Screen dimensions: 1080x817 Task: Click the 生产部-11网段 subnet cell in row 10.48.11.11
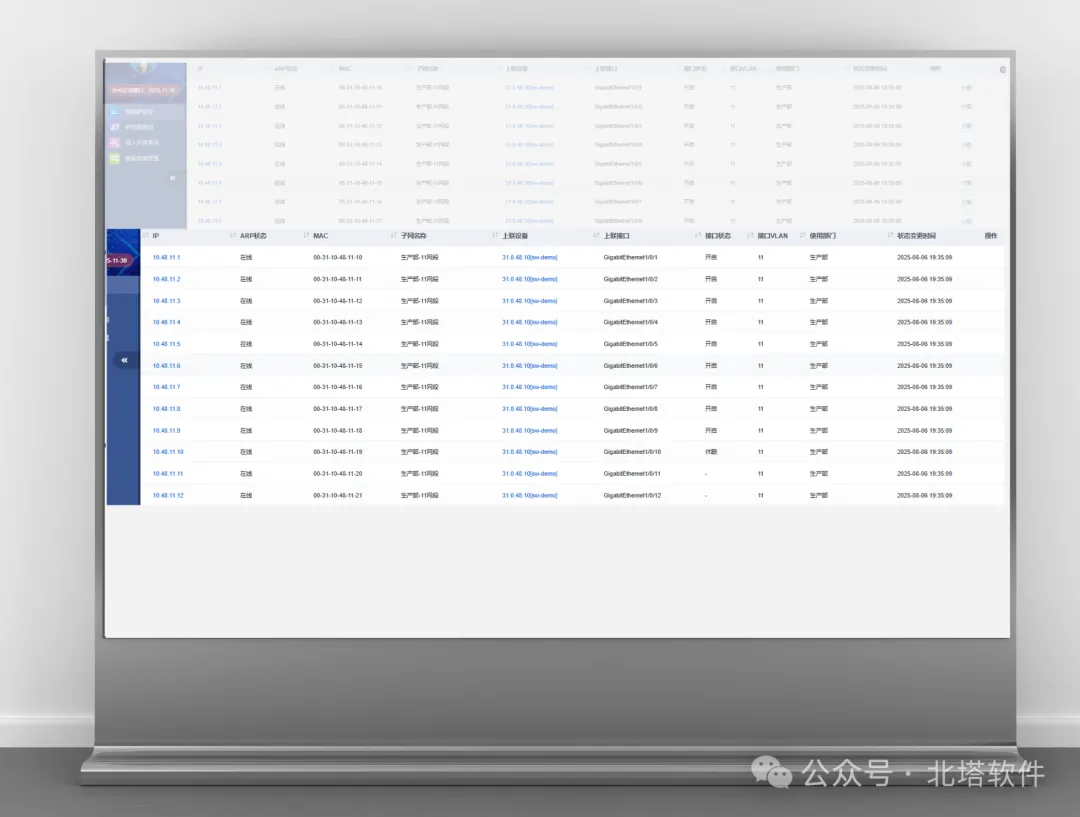tap(419, 474)
